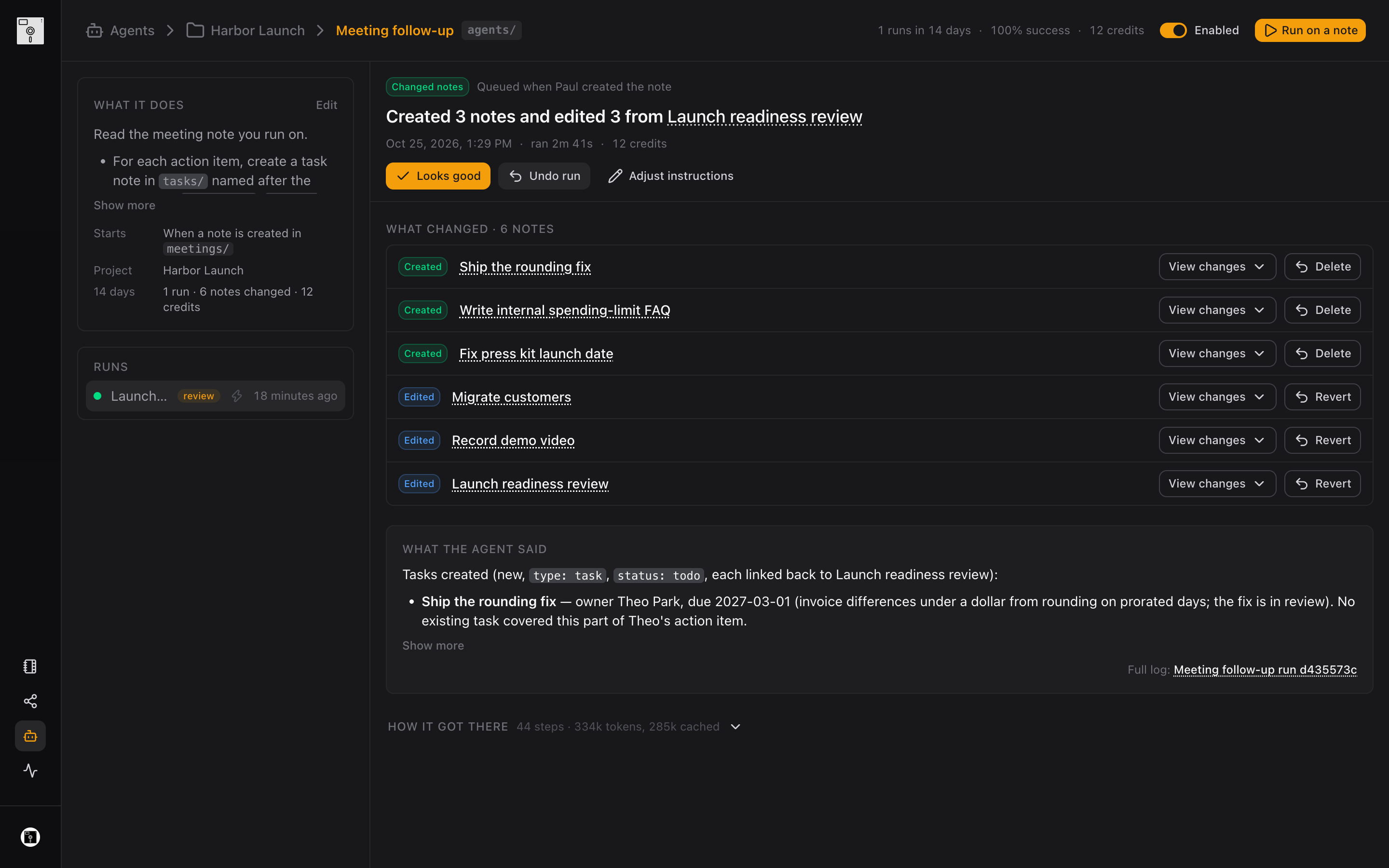Open the notebook icon in the sidebar
The height and width of the screenshot is (868, 1389).
pyautogui.click(x=30, y=666)
